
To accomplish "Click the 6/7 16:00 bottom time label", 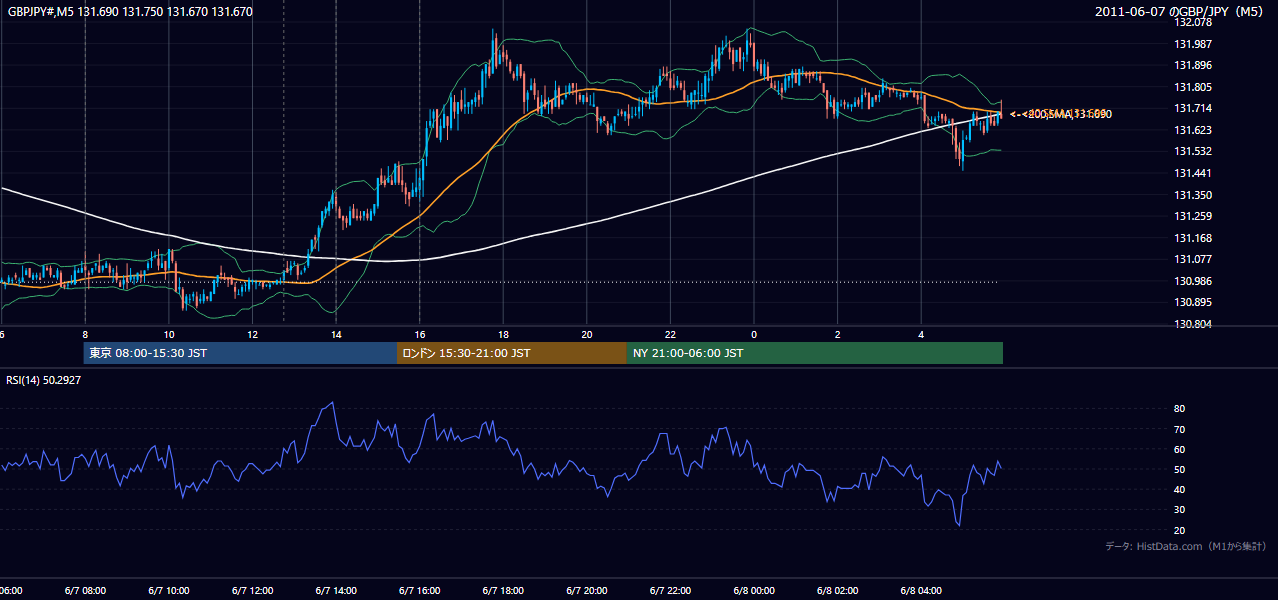I will point(420,591).
